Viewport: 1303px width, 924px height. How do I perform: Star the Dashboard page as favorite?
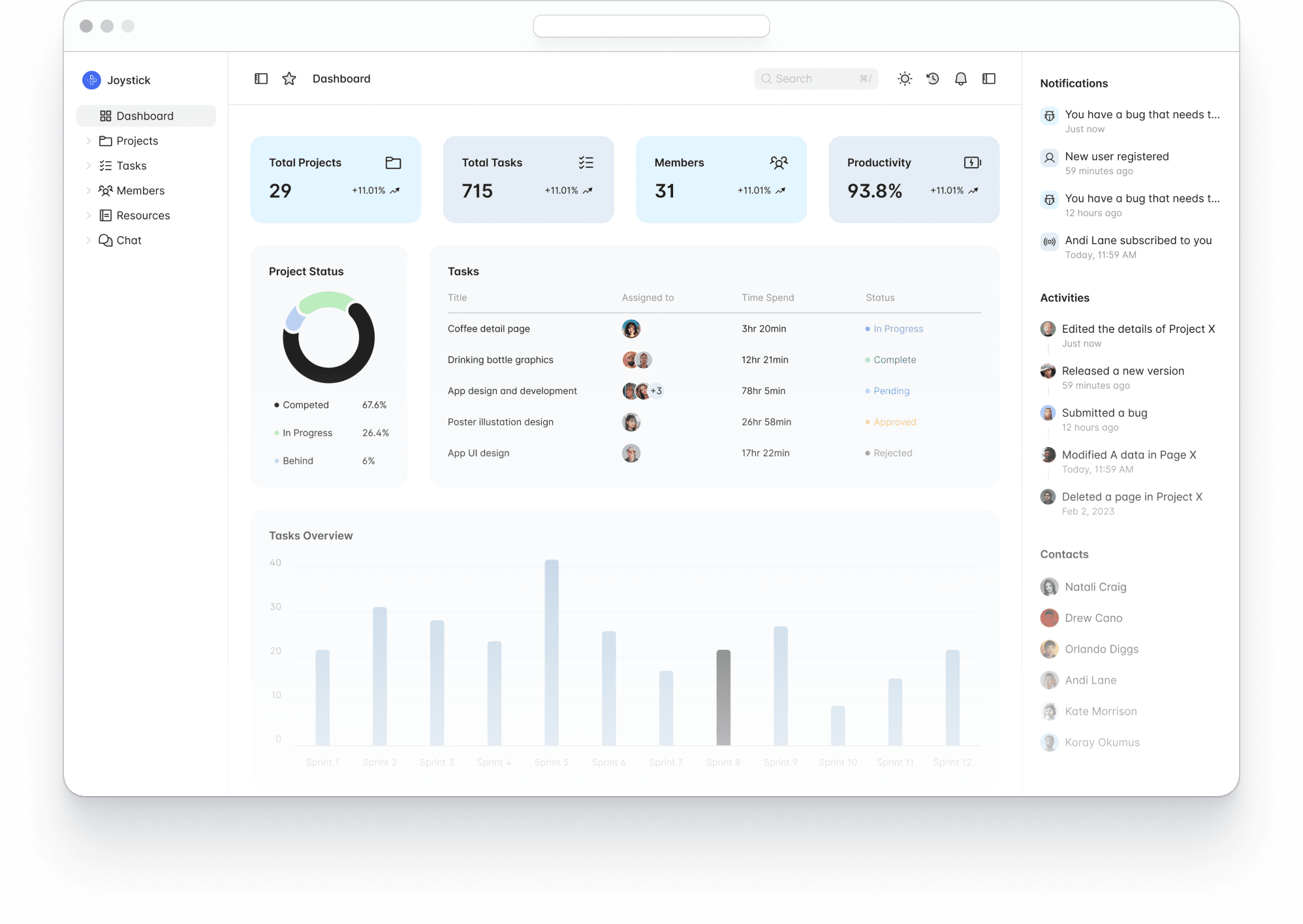click(289, 79)
